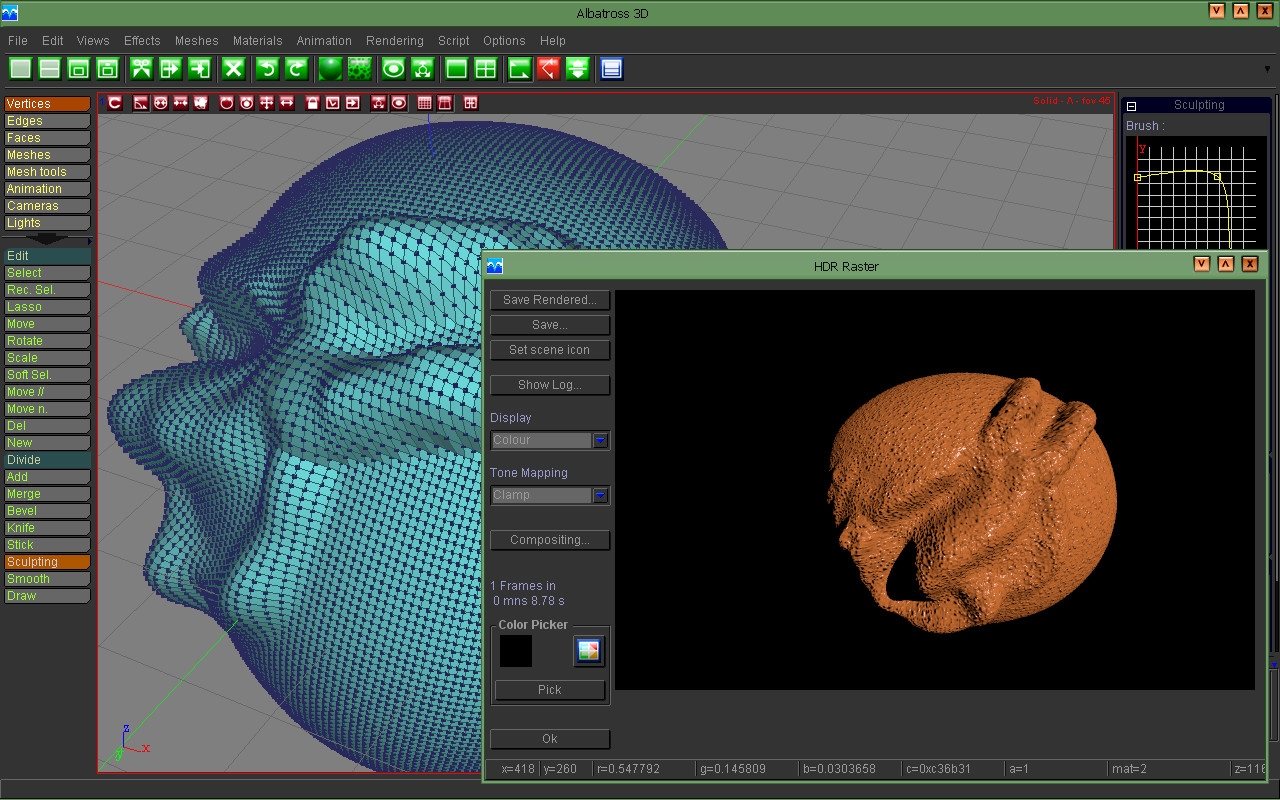Open the Materials menu
Screen dimensions: 1280x800
[x=258, y=41]
